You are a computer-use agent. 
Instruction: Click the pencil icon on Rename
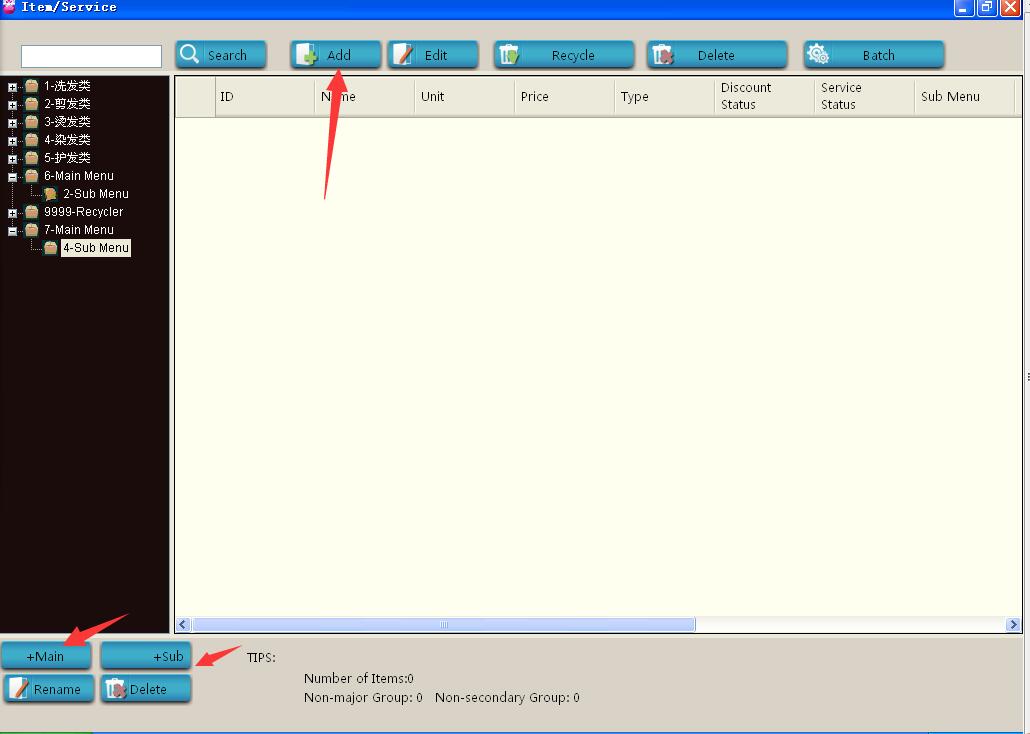(x=18, y=688)
